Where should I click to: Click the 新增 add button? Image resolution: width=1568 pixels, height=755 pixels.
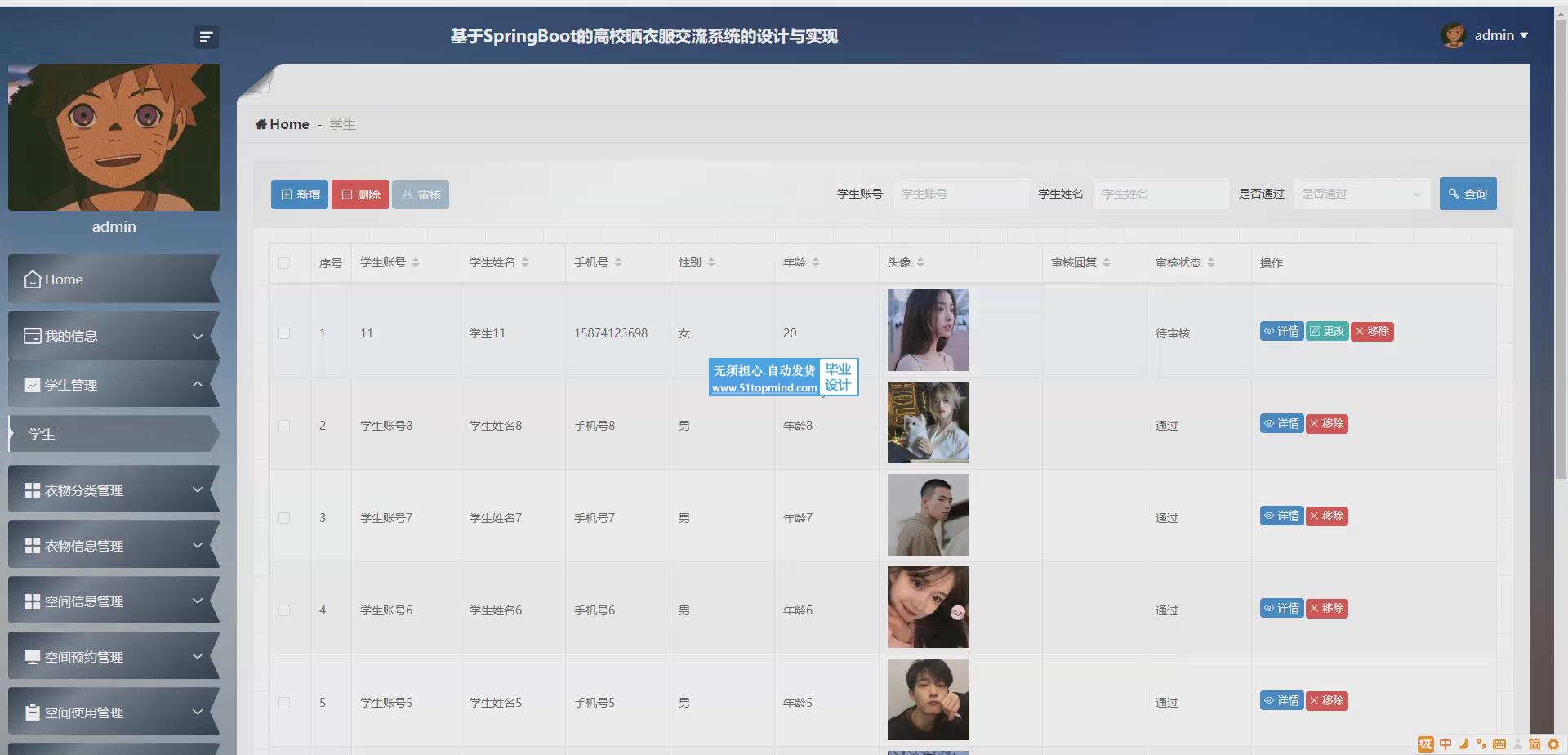[300, 194]
